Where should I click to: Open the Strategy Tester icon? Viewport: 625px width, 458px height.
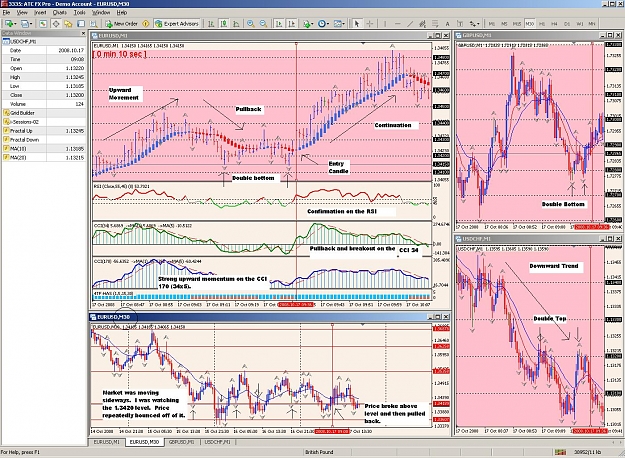pyautogui.click(x=94, y=24)
